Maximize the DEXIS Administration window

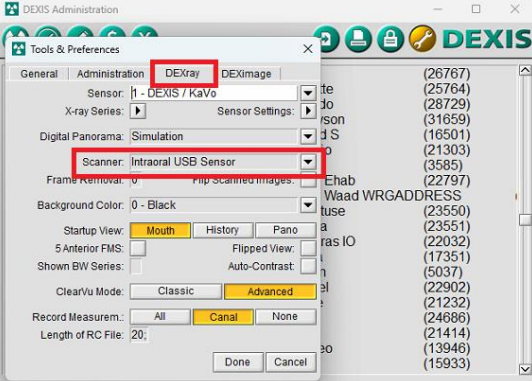[x=476, y=9]
